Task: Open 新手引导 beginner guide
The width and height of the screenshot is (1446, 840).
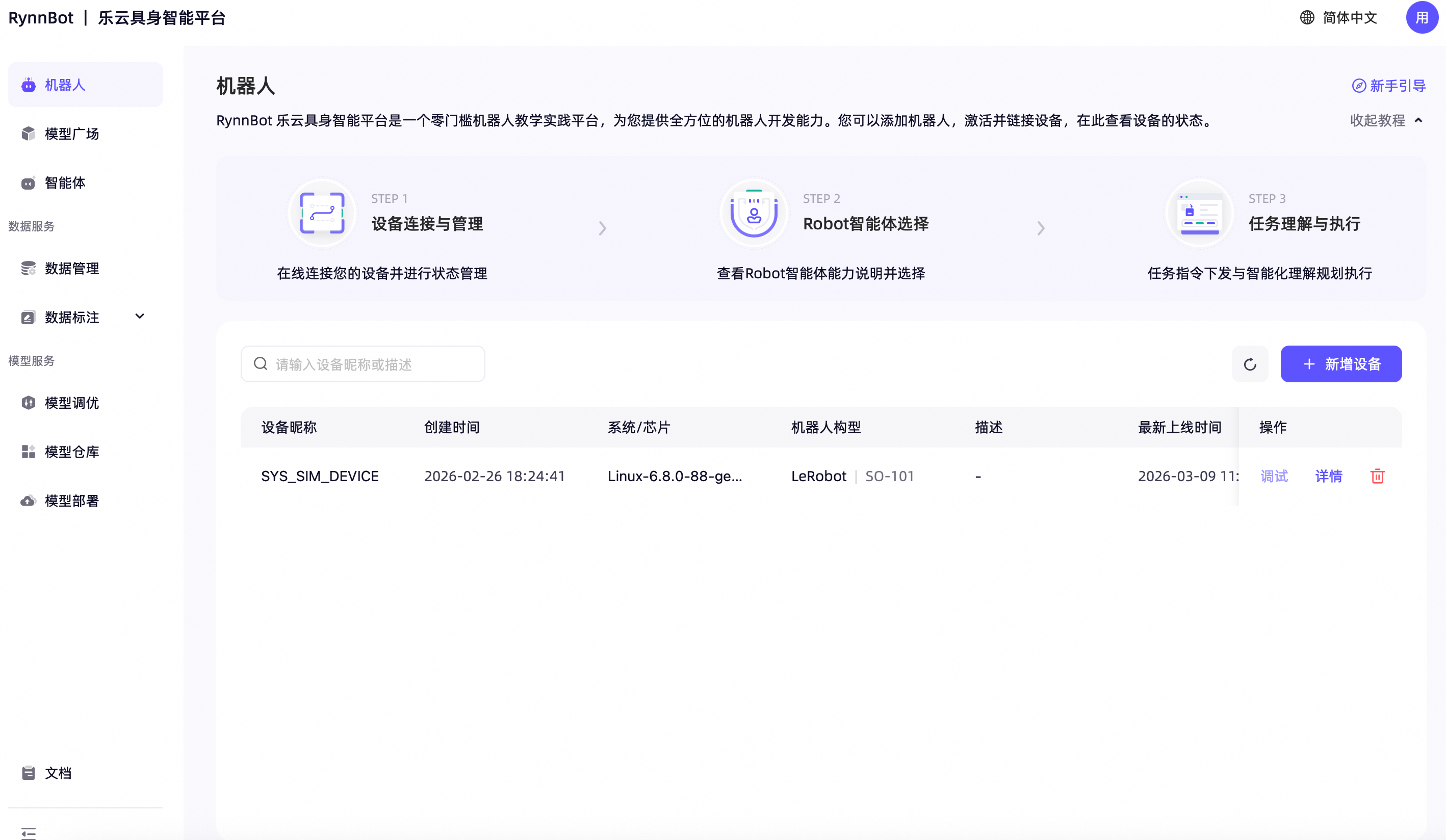Action: tap(1388, 86)
